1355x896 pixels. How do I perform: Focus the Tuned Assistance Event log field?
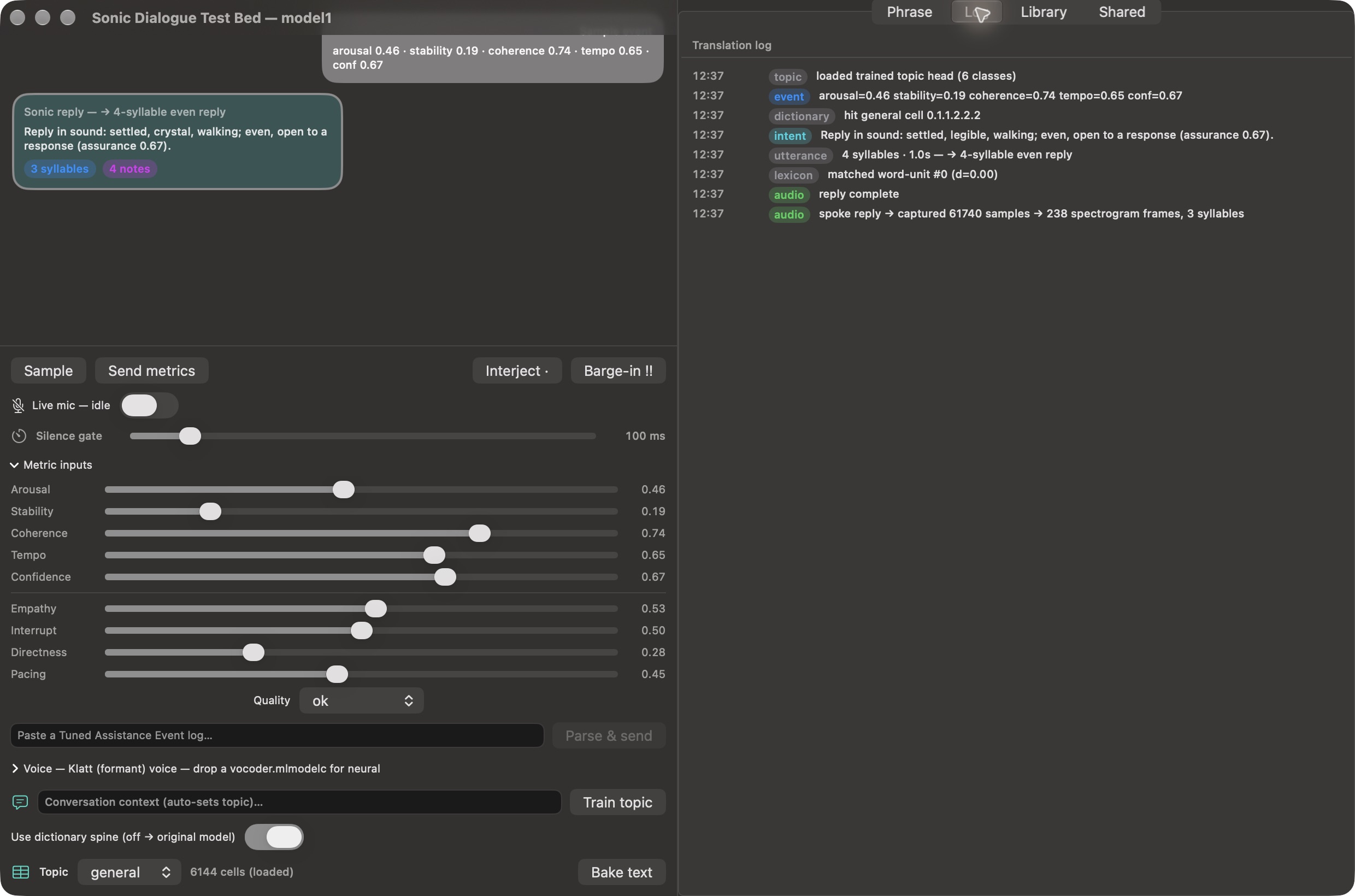277,735
